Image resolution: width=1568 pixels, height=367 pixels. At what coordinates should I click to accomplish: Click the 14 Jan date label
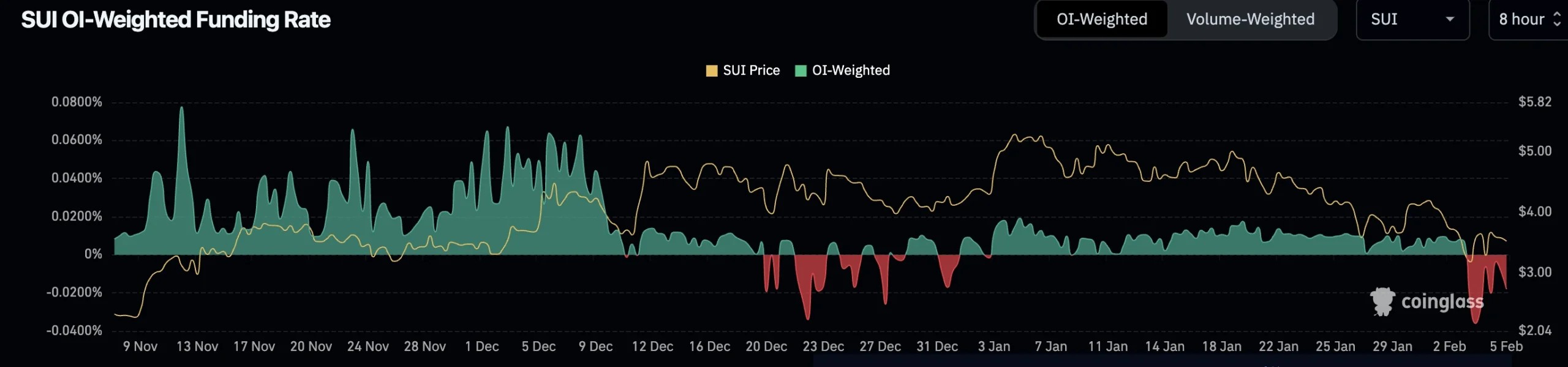click(1165, 347)
